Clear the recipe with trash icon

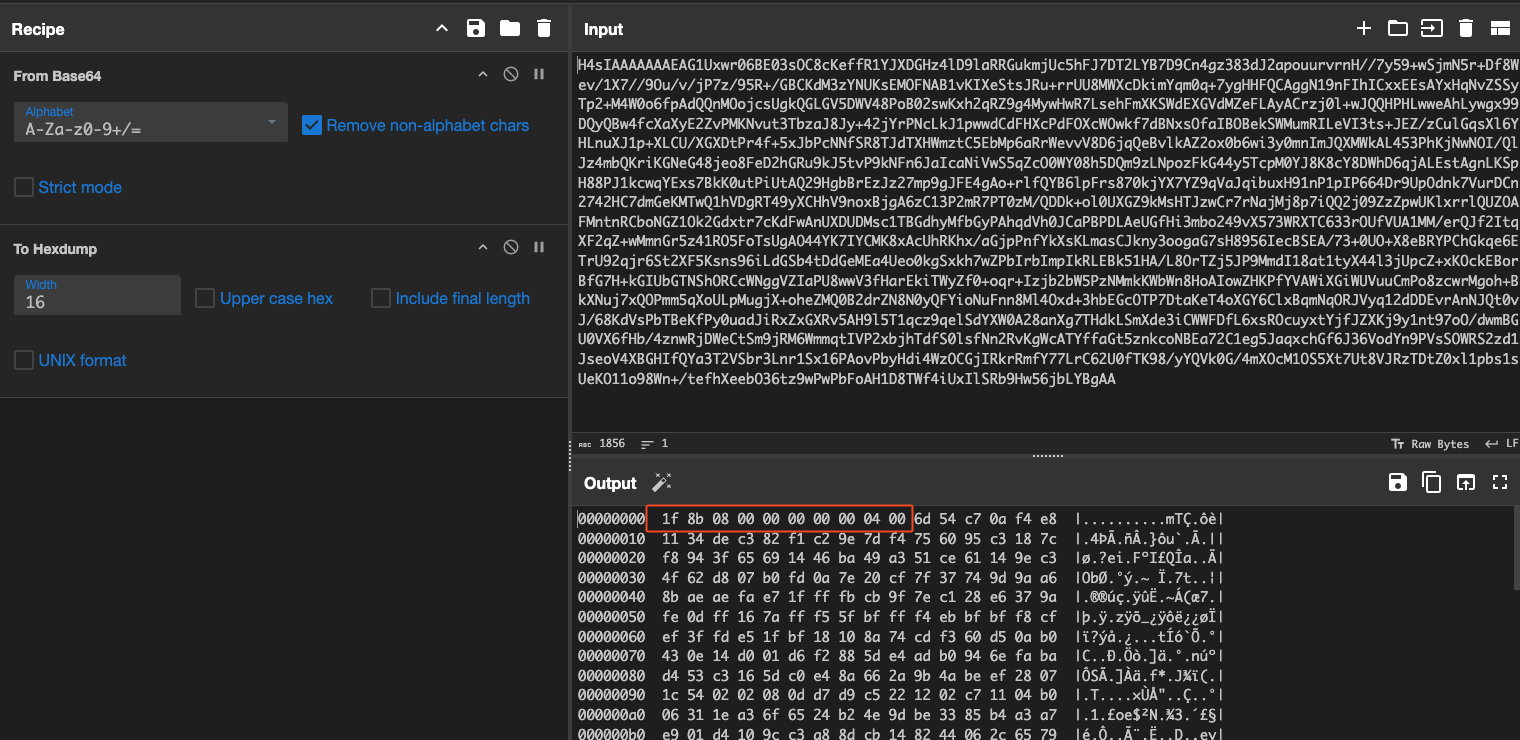(x=544, y=29)
